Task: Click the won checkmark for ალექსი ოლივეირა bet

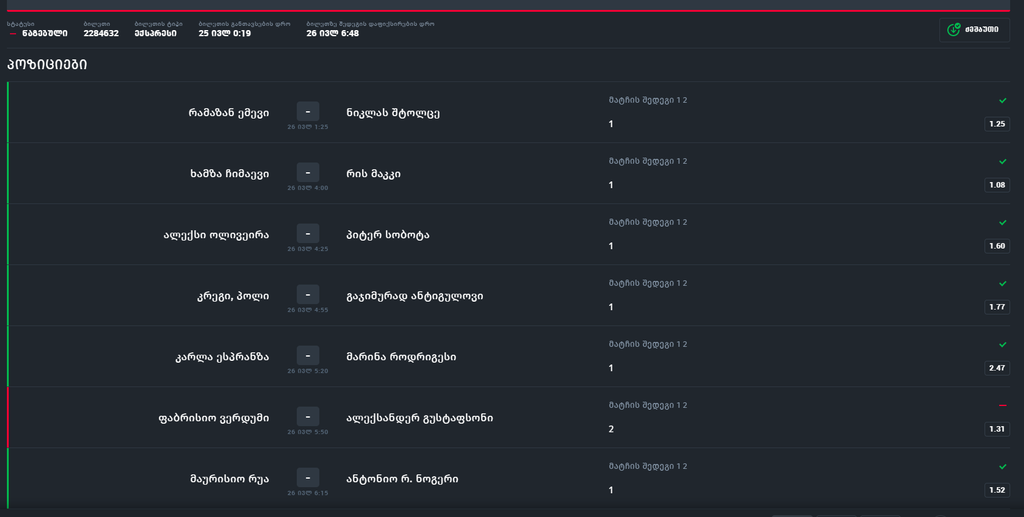Action: point(1002,223)
